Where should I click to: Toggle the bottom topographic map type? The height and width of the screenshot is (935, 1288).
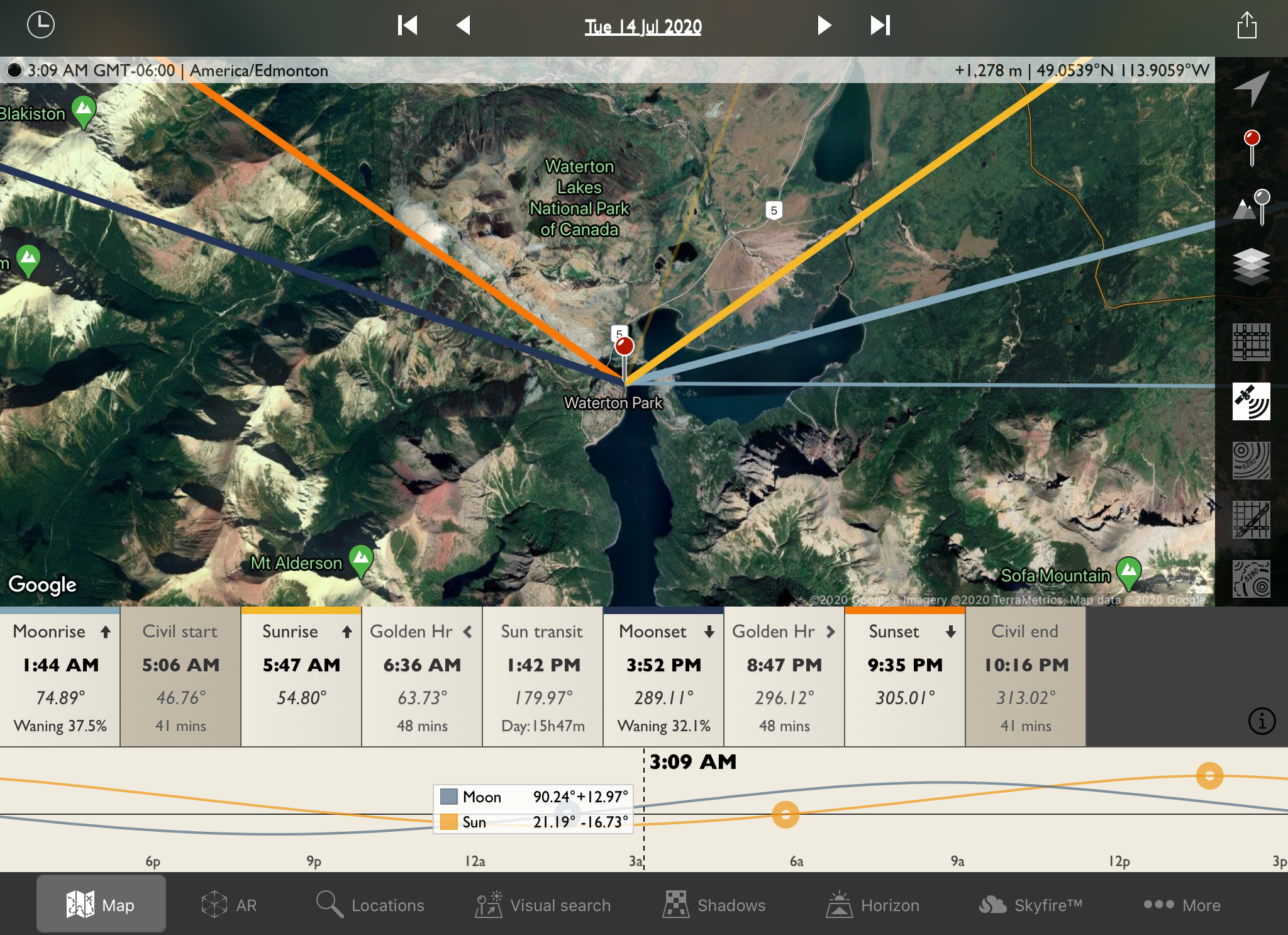click(x=1252, y=579)
